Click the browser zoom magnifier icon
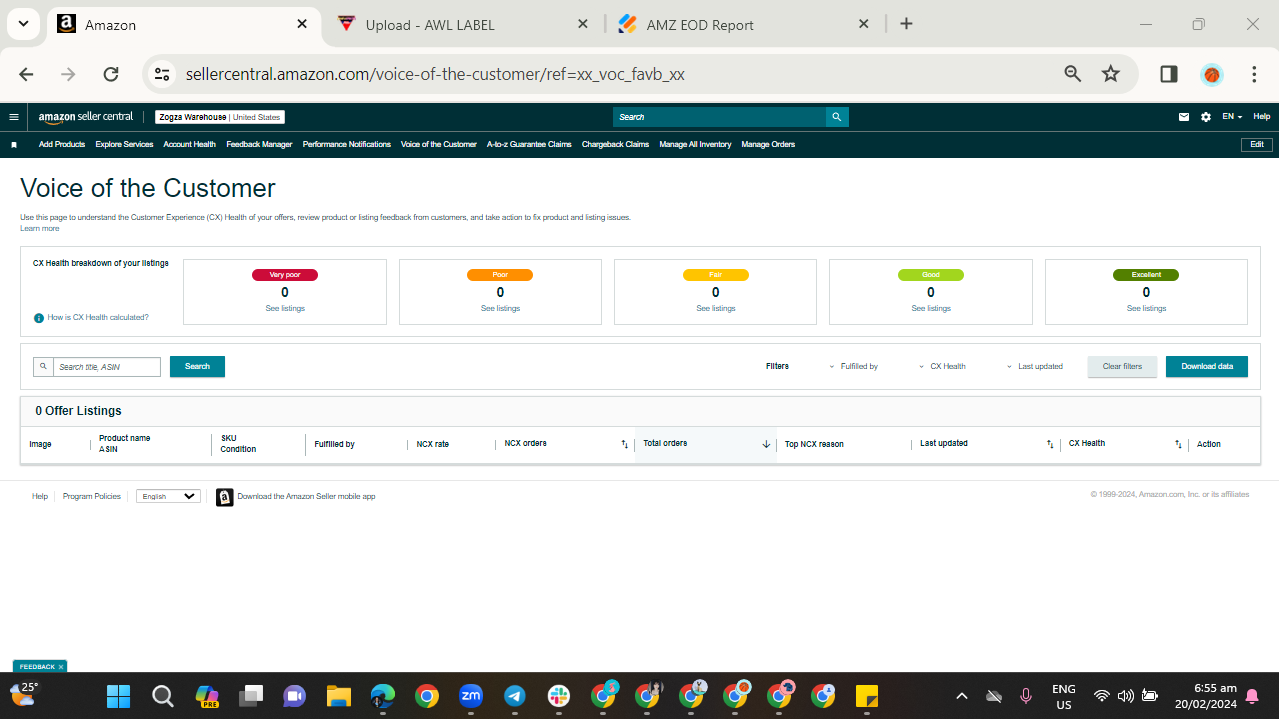 [1073, 74]
